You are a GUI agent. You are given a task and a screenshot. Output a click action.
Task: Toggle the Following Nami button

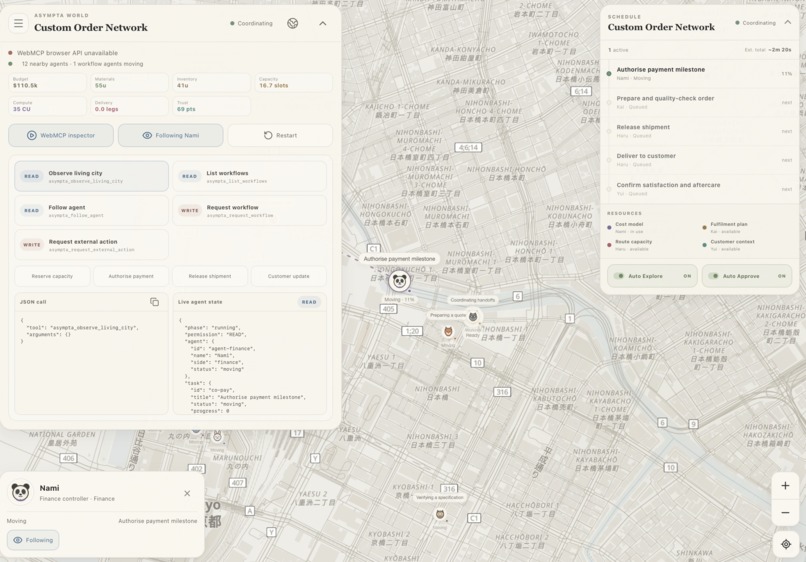coord(171,135)
